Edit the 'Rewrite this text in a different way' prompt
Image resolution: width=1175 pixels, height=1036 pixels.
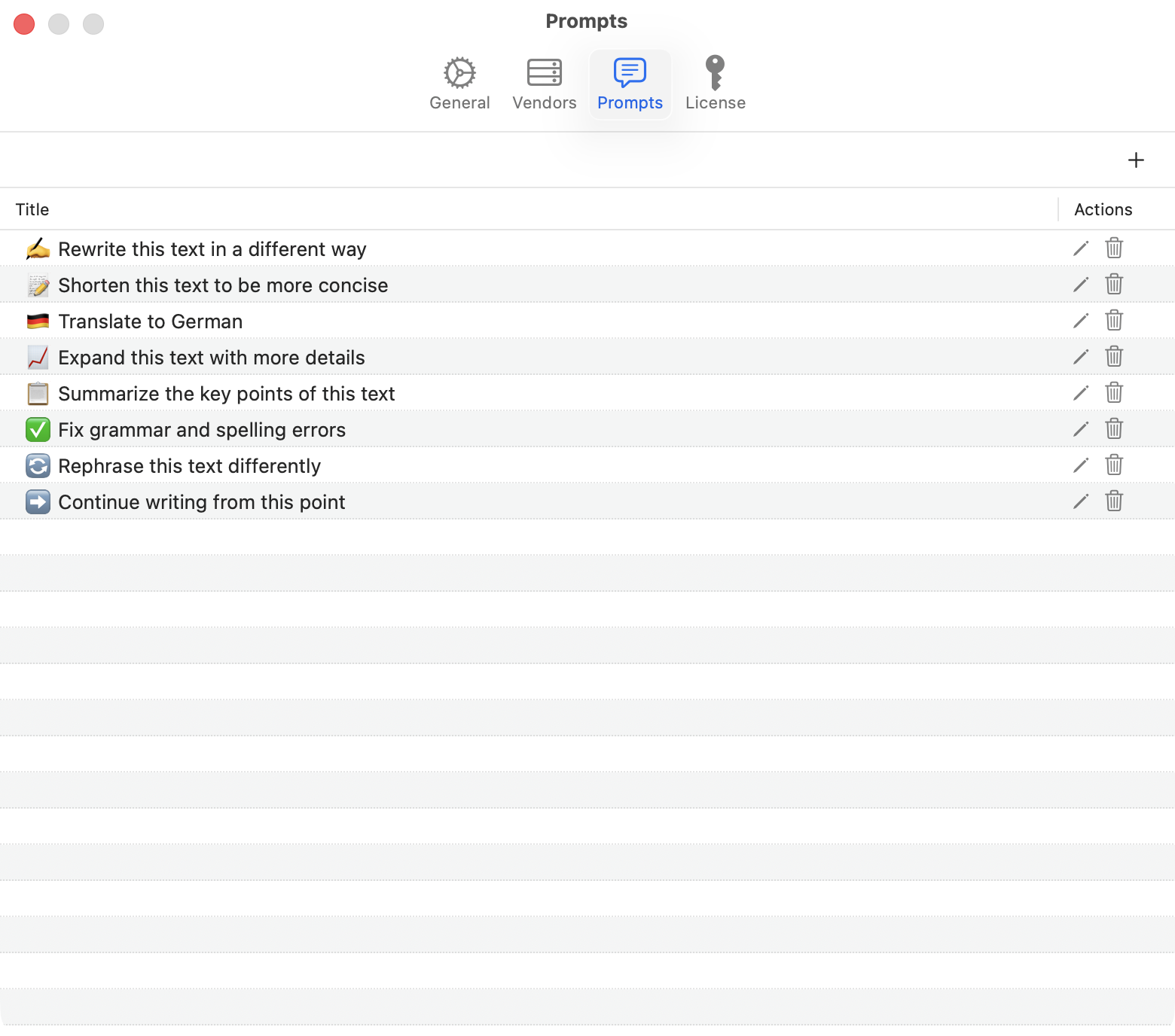click(1080, 248)
